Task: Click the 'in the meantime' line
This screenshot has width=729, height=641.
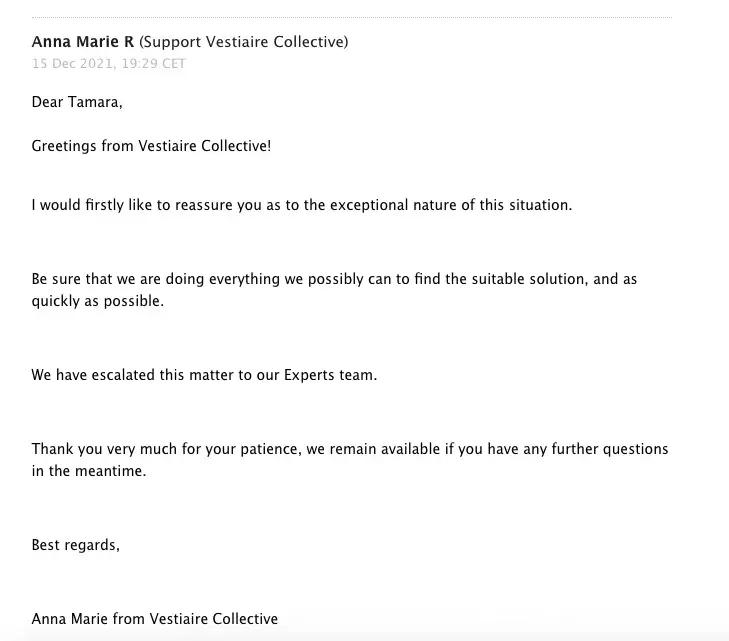Action: [89, 471]
